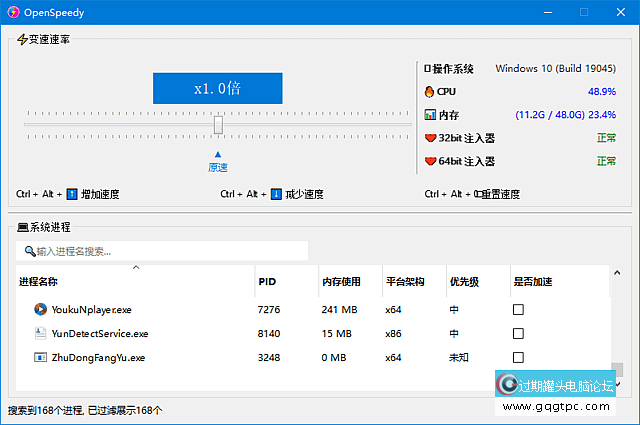
Task: Click the memory chart icon
Action: coord(430,115)
